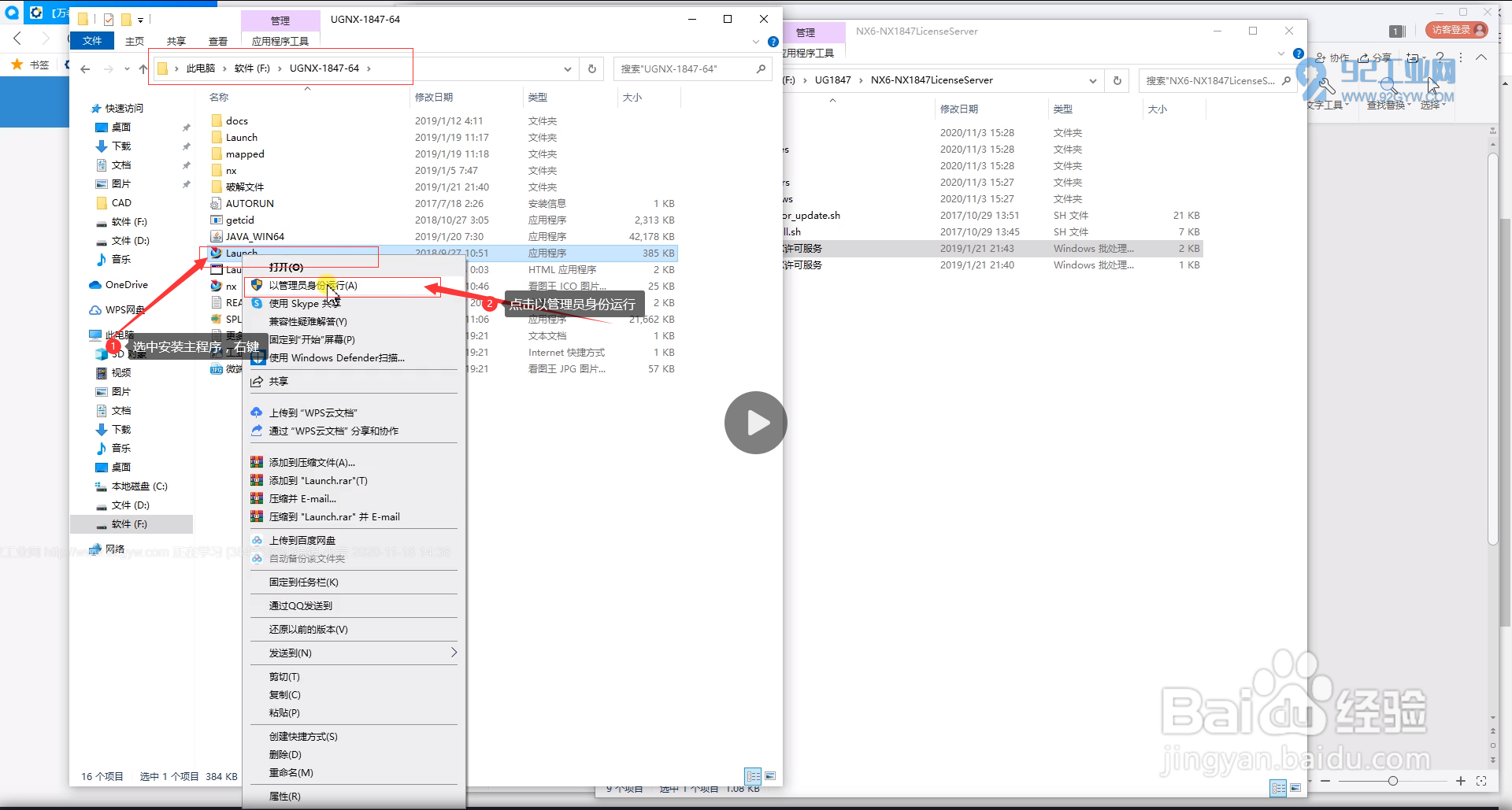Click Add to Launch.rar menu entry
1512x810 pixels.
tap(318, 480)
